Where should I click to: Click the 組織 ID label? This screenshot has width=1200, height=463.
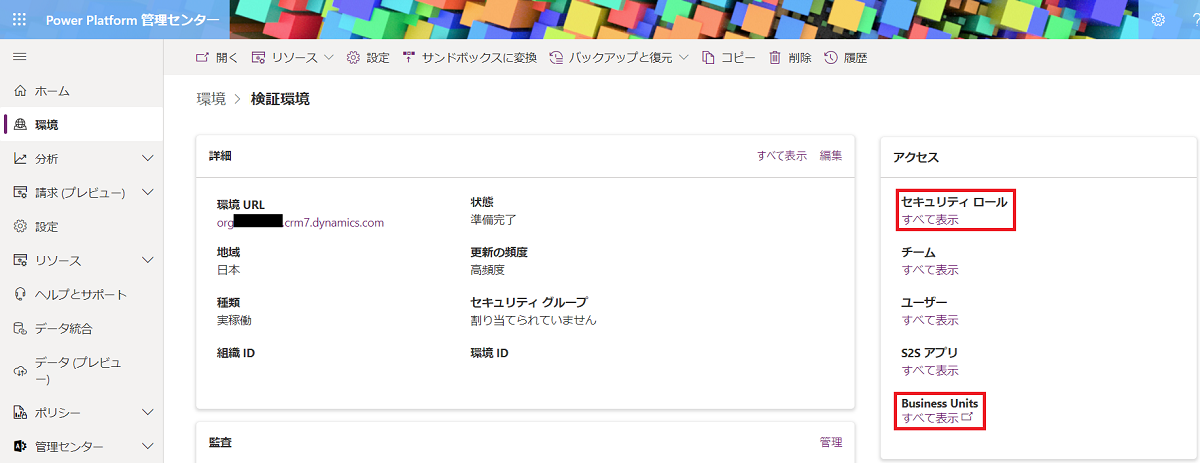click(235, 353)
